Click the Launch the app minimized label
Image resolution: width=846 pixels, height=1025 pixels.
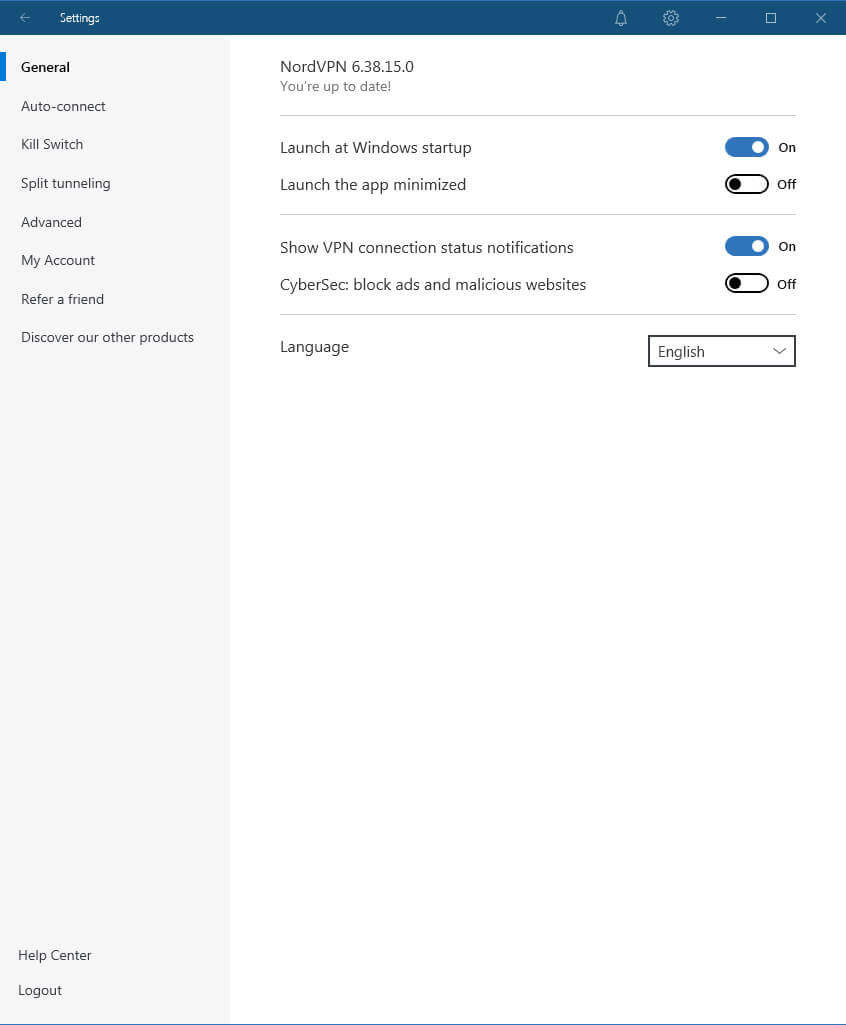coord(373,185)
